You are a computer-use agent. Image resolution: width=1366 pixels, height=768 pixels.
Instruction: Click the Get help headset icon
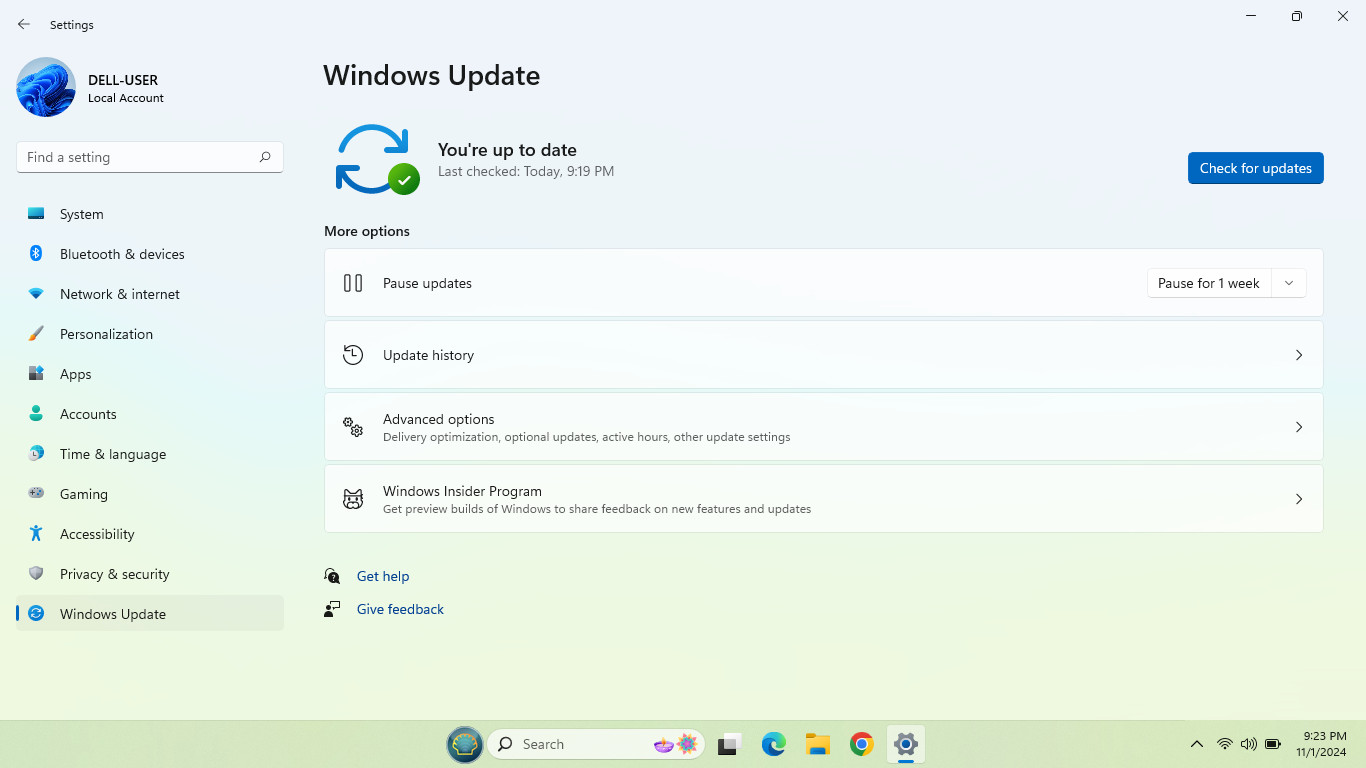pyautogui.click(x=332, y=576)
